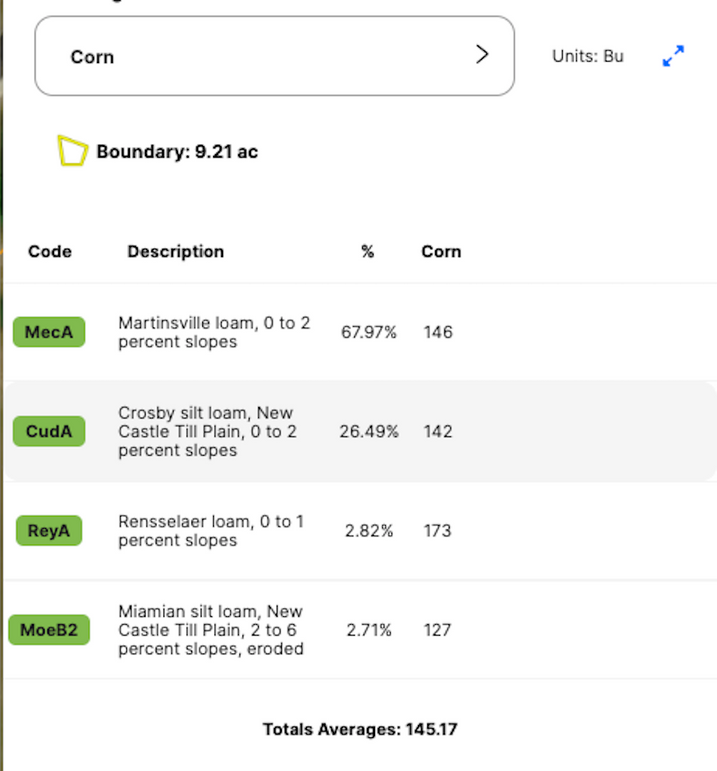Open the Corn crop selector chevron
The image size is (717, 771).
[x=482, y=55]
